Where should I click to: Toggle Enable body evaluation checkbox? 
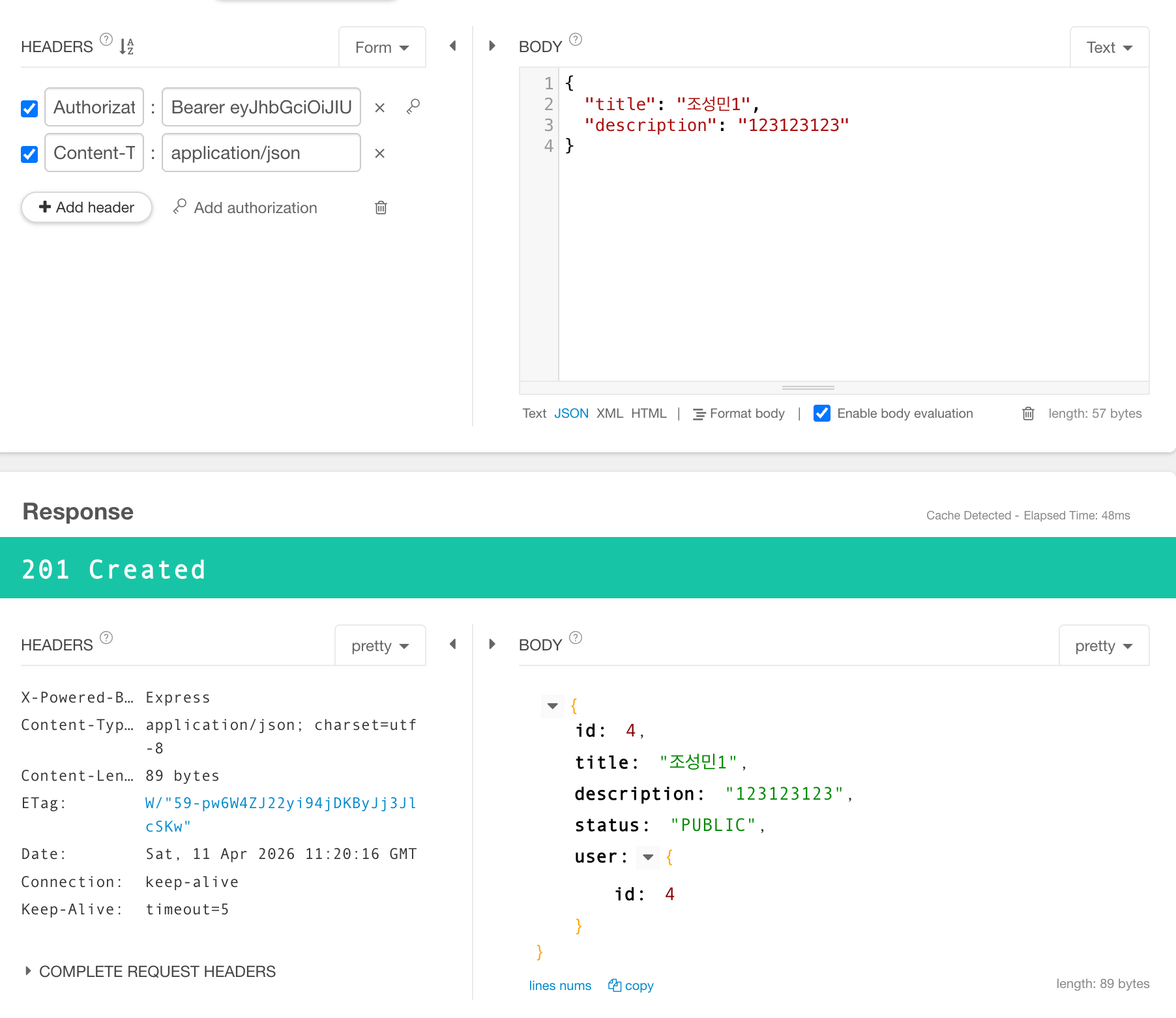[822, 413]
